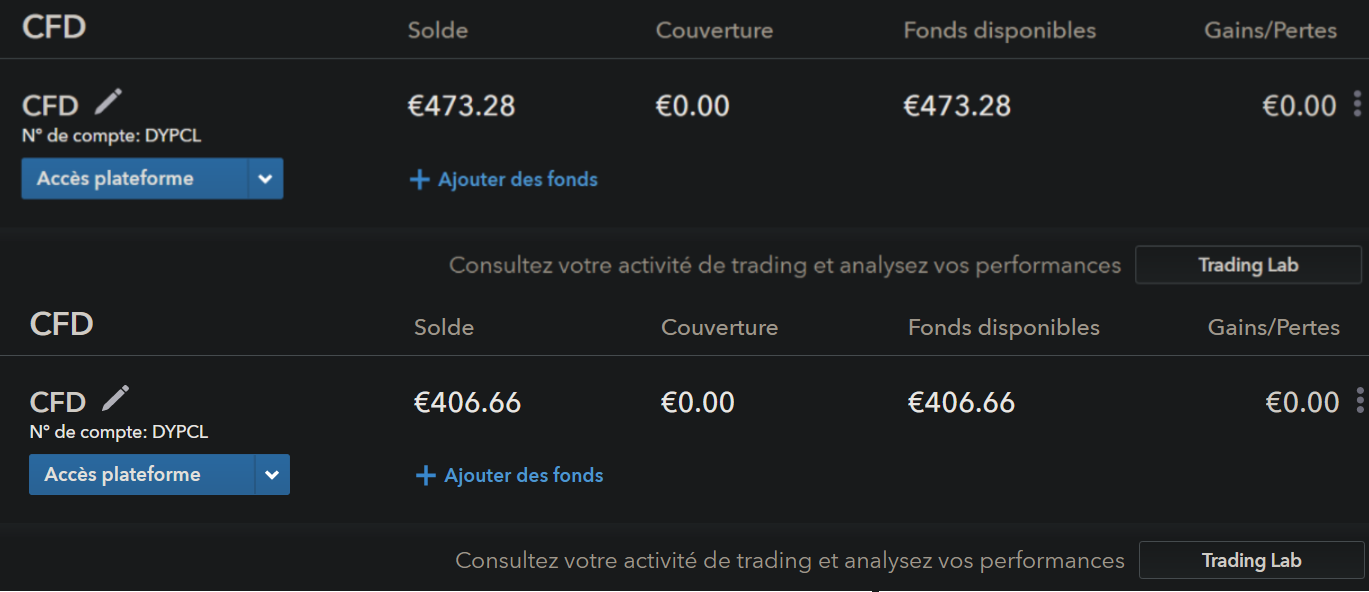Select the €473.28 Solde balance value
Screen dimensions: 1369x592
click(x=462, y=105)
